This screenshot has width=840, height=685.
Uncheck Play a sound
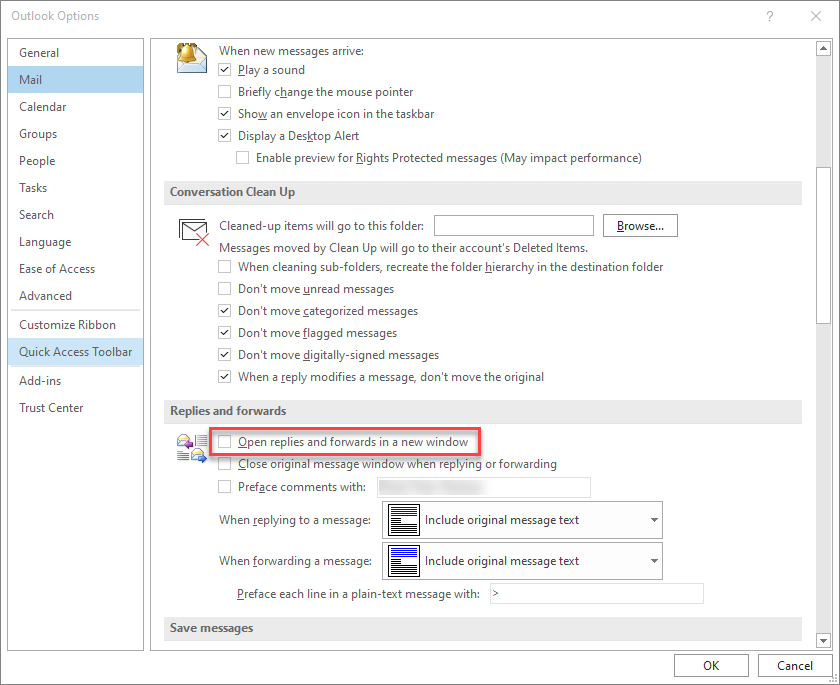[224, 70]
